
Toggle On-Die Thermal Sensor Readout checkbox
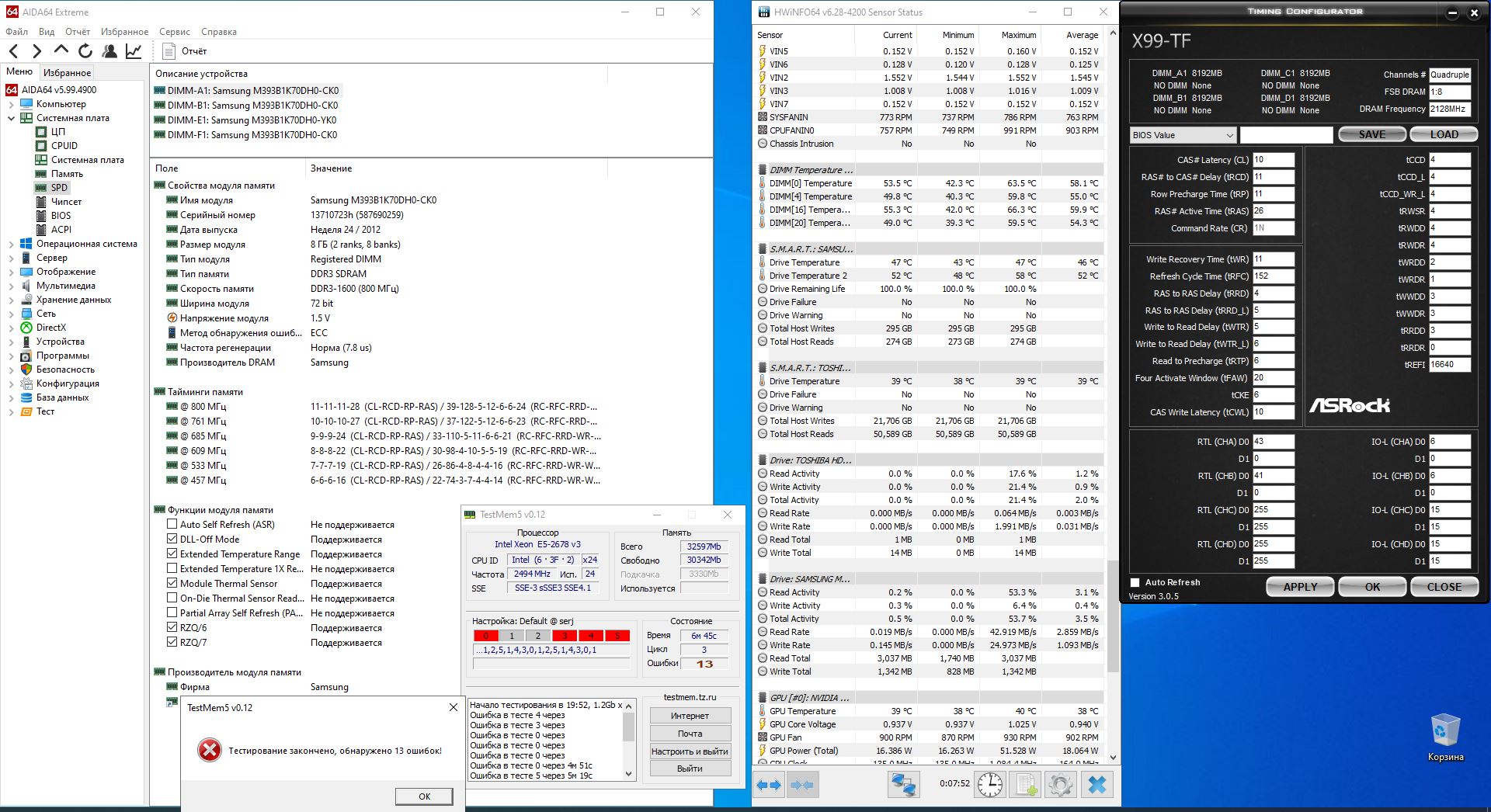point(172,599)
